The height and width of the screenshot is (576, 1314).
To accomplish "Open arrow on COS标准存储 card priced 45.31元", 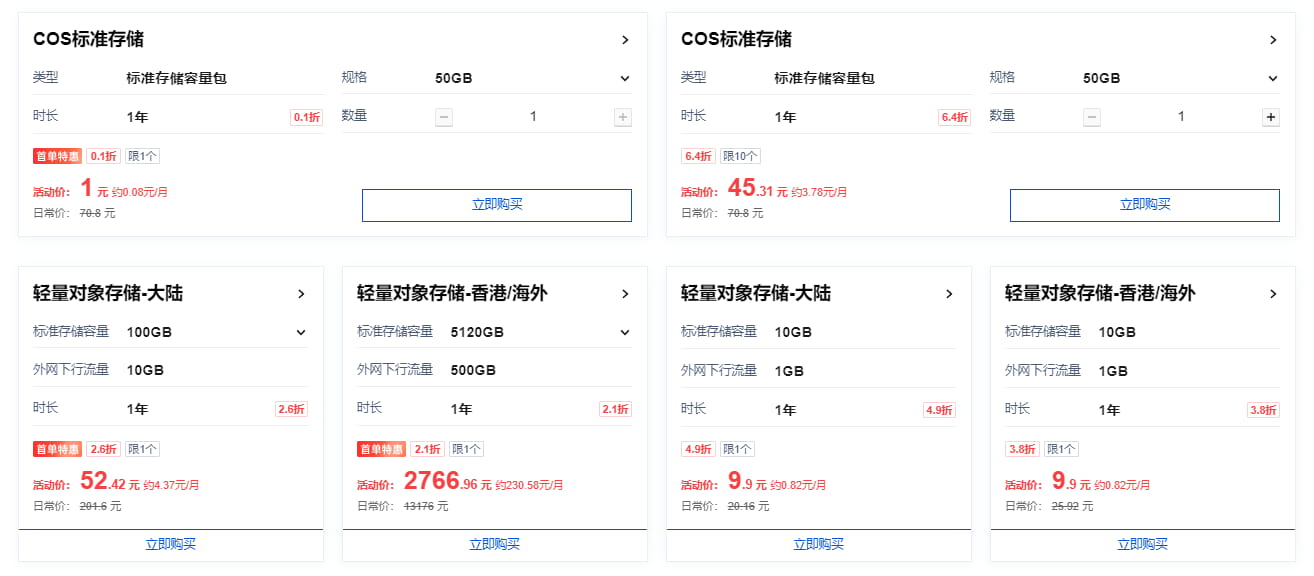I will coord(1273,40).
